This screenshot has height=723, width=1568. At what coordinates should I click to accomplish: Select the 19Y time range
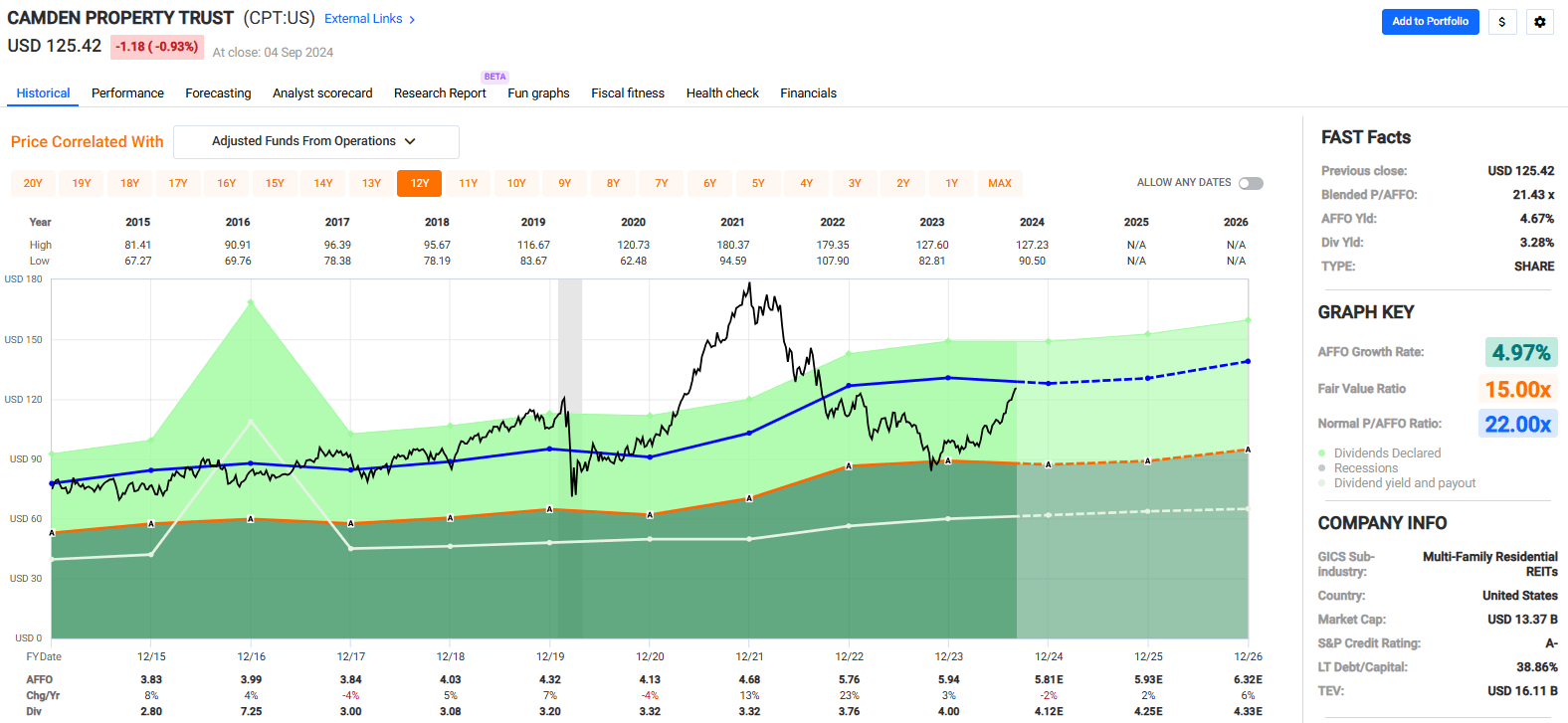(82, 183)
